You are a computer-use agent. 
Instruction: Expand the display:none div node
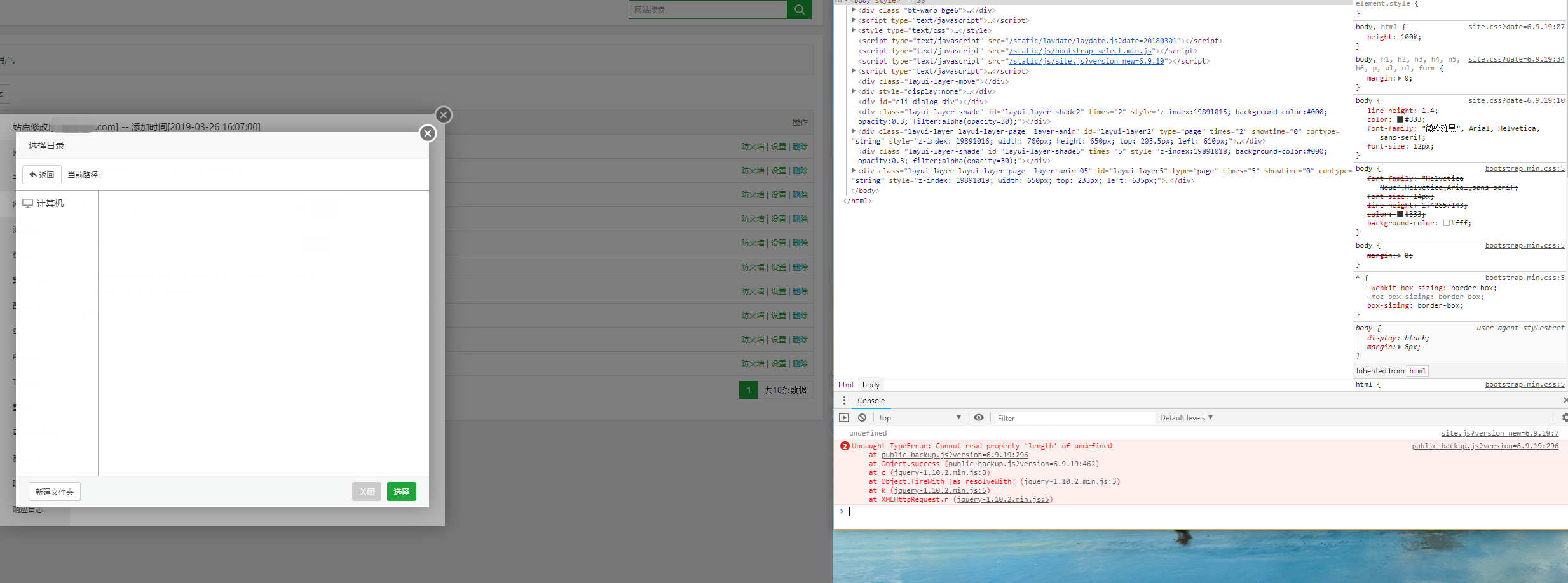854,91
